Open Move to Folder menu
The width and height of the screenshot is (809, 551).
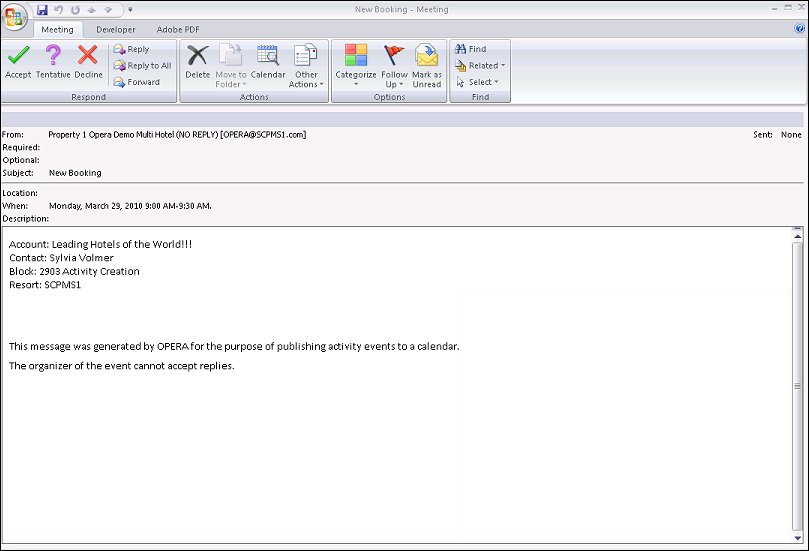point(231,66)
